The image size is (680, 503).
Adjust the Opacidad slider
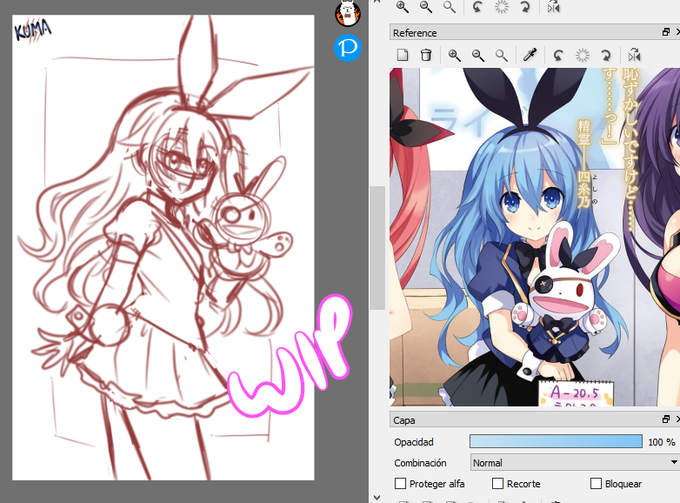(556, 441)
